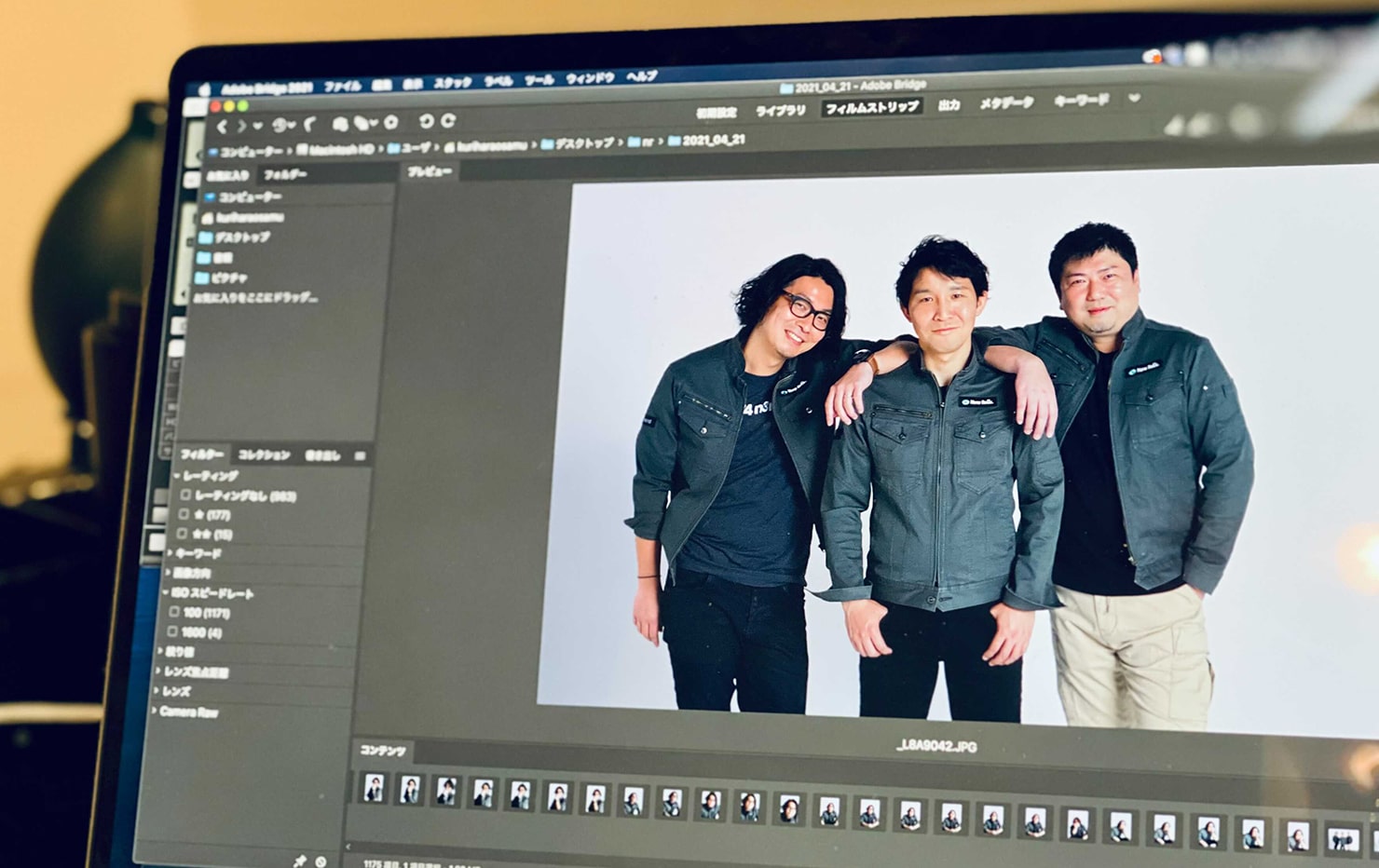Select ピクチャ folder in favorites
Viewport: 1379px width, 868px height.
pos(224,278)
